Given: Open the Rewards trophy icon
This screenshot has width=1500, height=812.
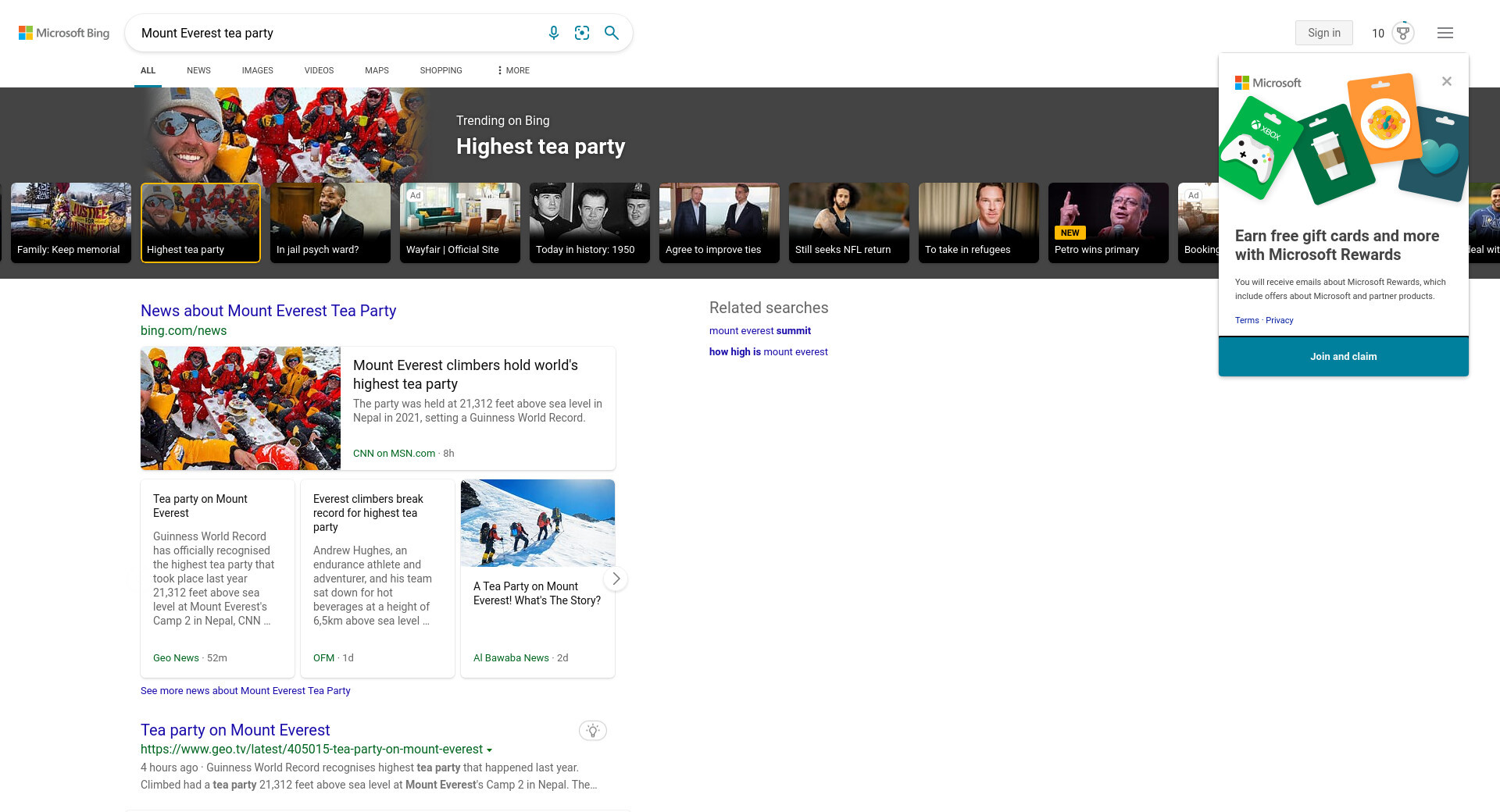Looking at the screenshot, I should pyautogui.click(x=1403, y=33).
